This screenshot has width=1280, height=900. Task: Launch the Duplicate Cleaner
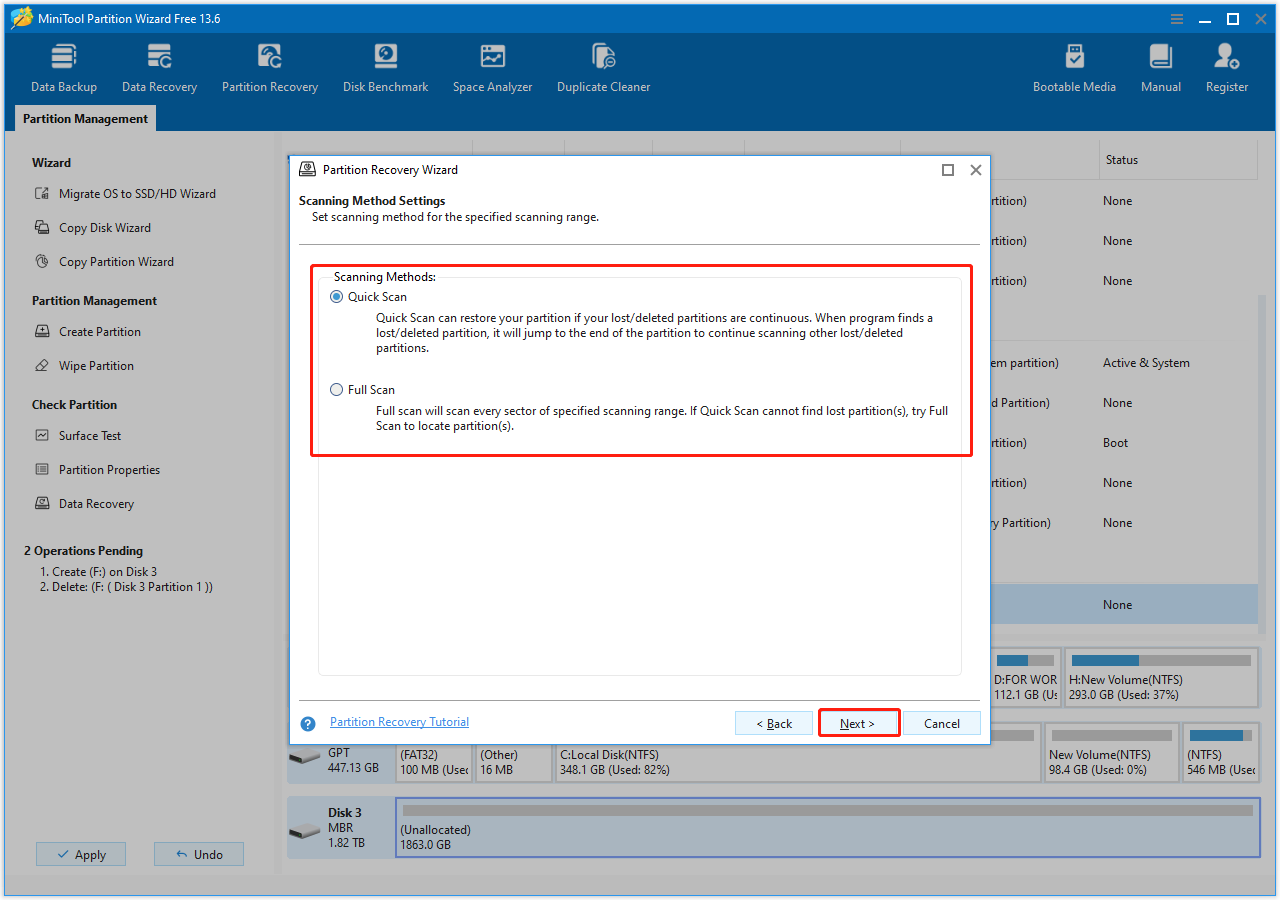click(603, 66)
